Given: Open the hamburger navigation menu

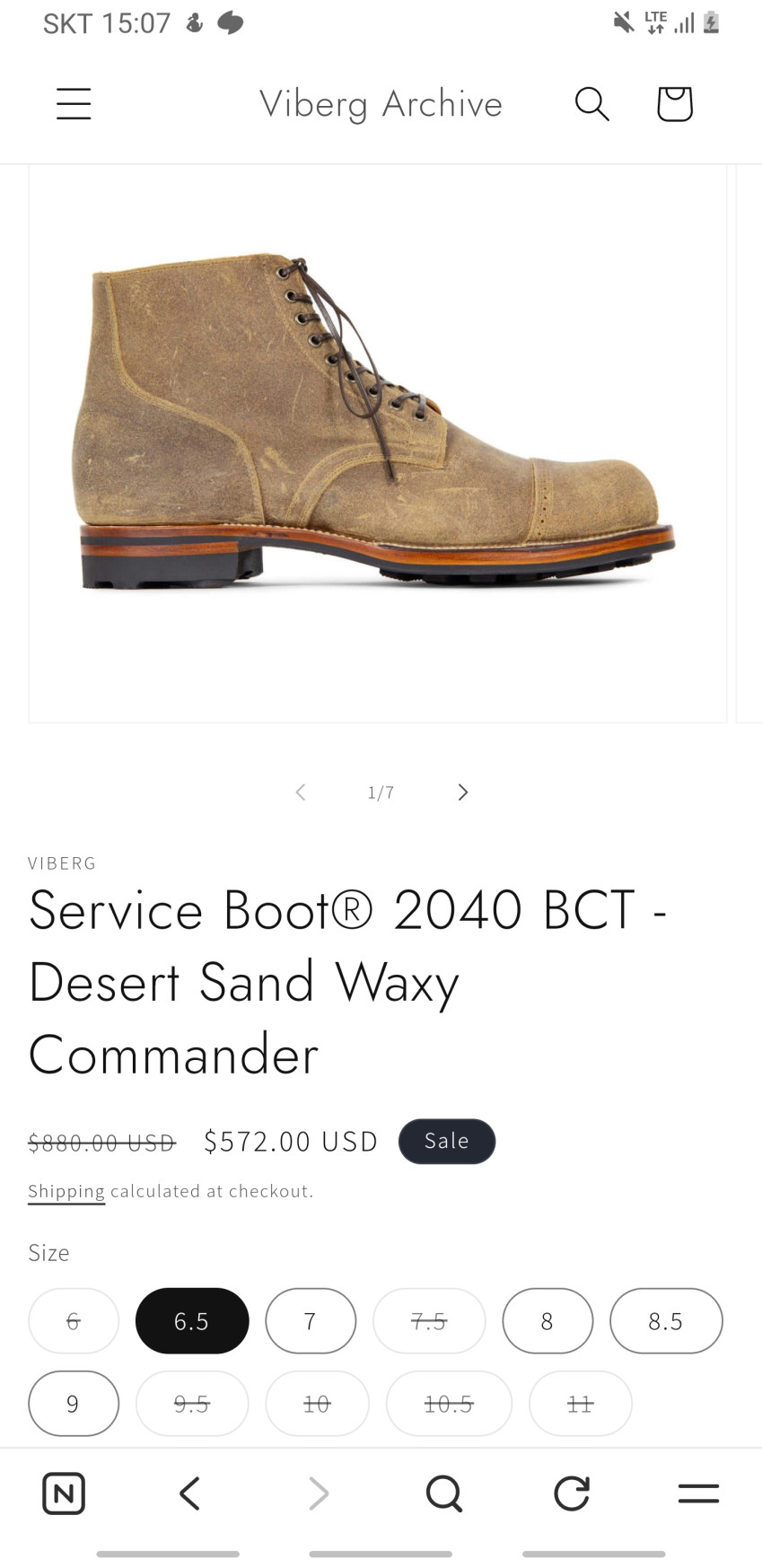Looking at the screenshot, I should 74,104.
